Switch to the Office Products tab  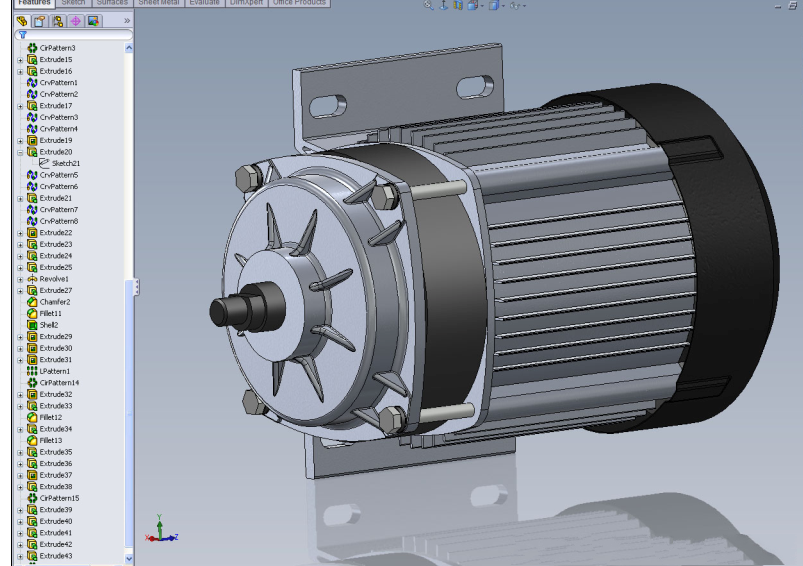pos(299,3)
